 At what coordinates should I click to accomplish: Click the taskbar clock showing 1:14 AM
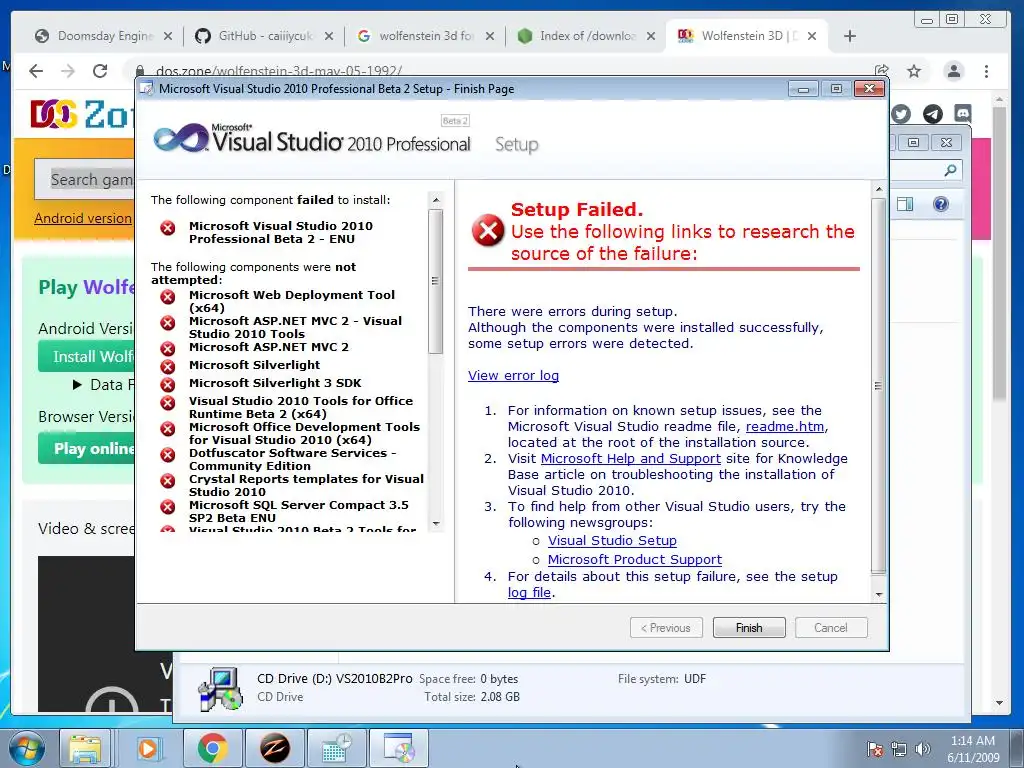point(972,749)
